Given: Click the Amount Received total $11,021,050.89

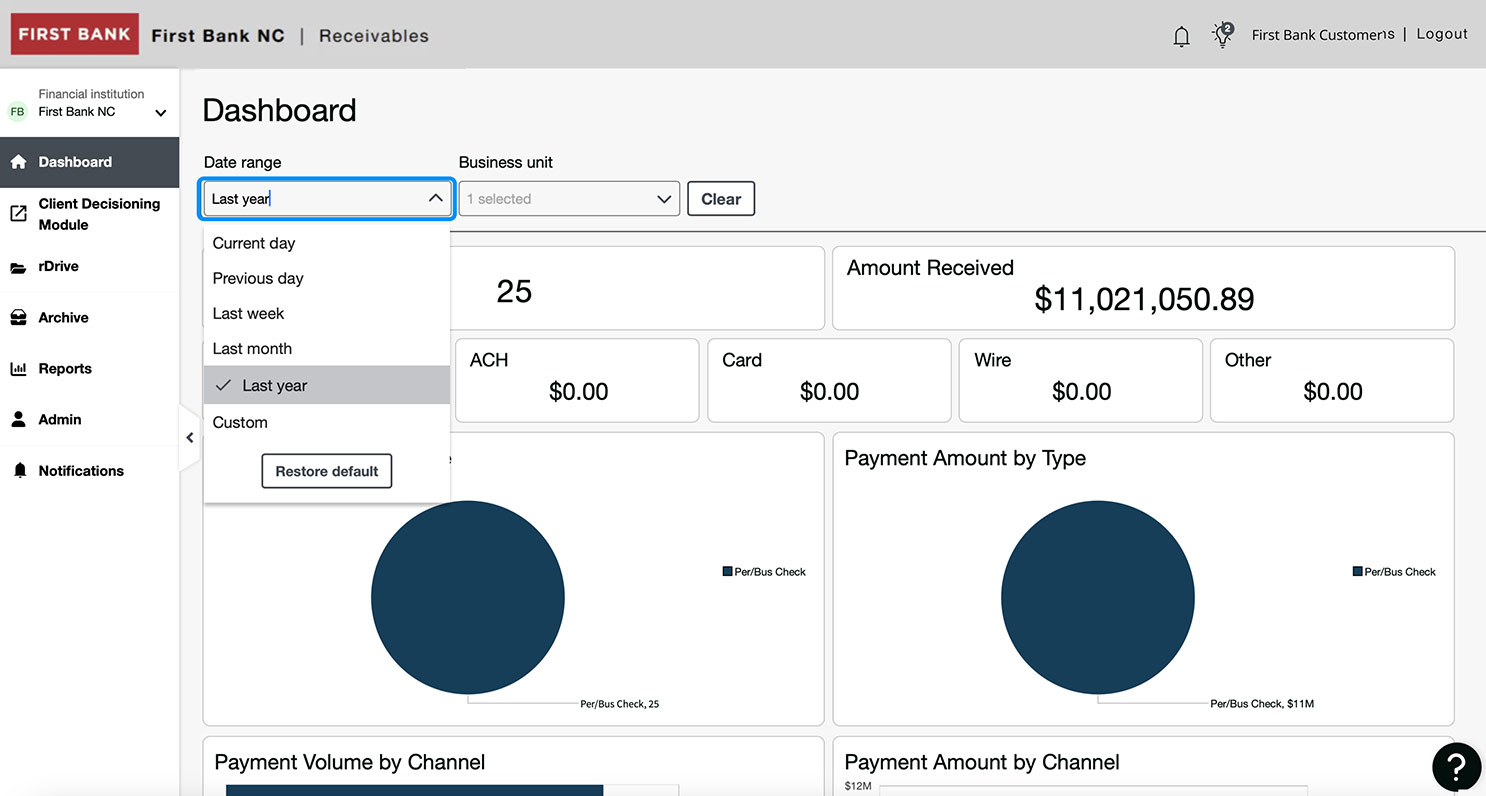Looking at the screenshot, I should tap(1144, 299).
